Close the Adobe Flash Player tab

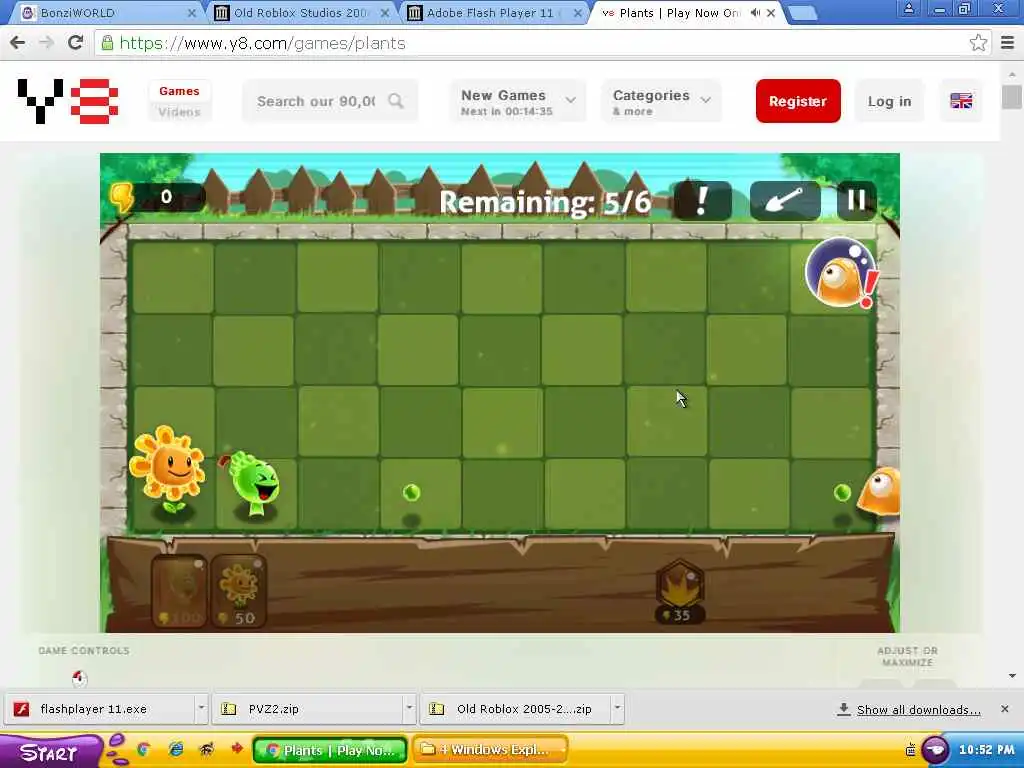(578, 12)
